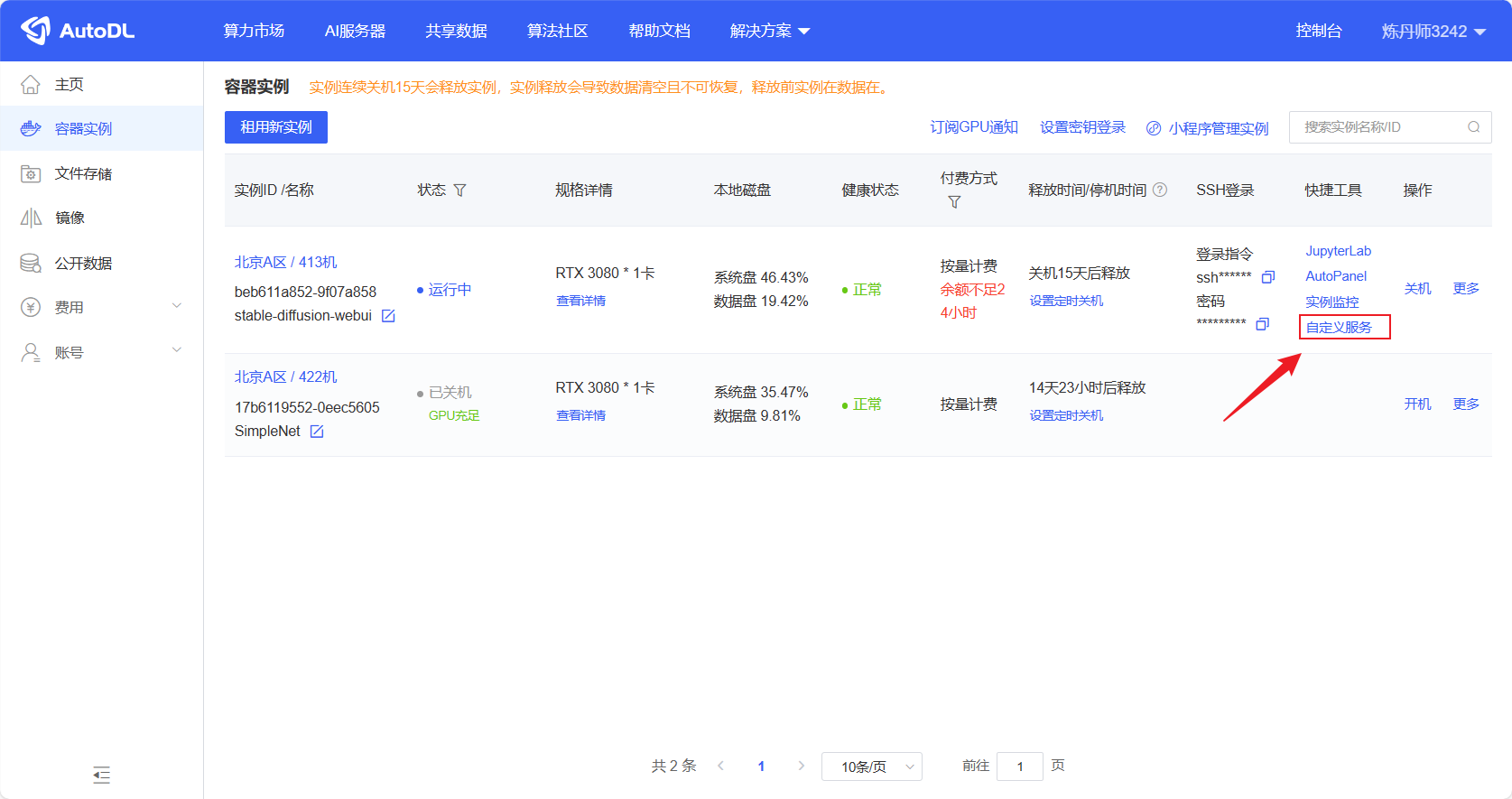1512x799 pixels.
Task: Open 公开数据 sidebar icon
Action: click(31, 263)
